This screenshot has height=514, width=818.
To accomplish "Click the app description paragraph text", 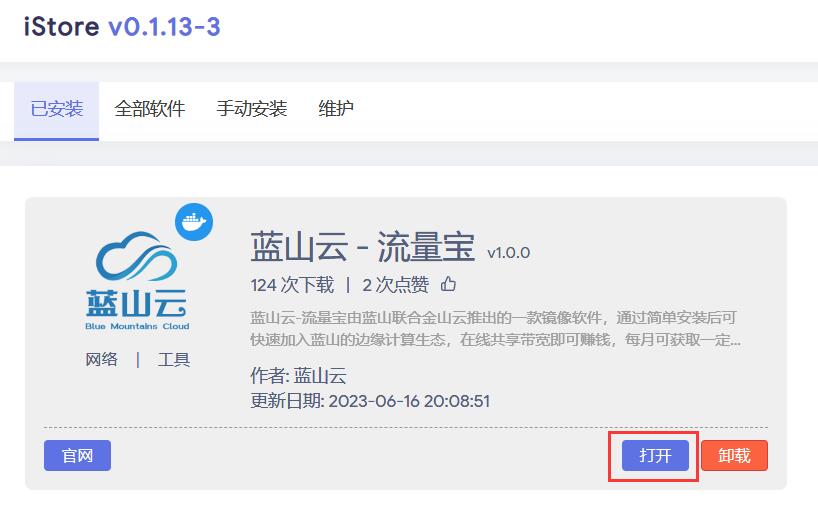I will [495, 329].
